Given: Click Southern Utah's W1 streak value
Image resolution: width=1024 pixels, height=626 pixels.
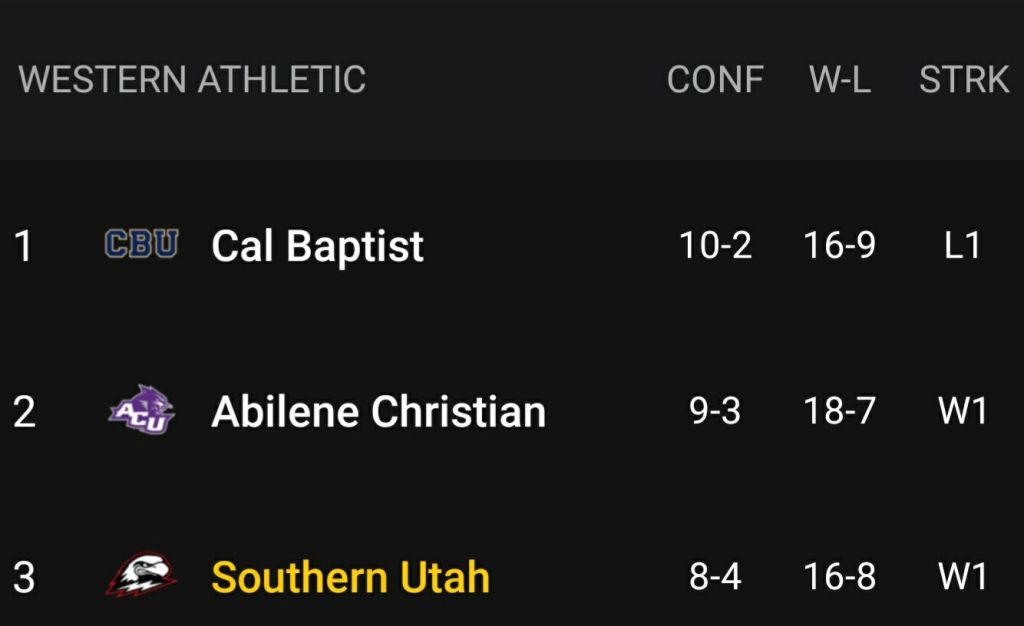Looking at the screenshot, I should tap(962, 576).
